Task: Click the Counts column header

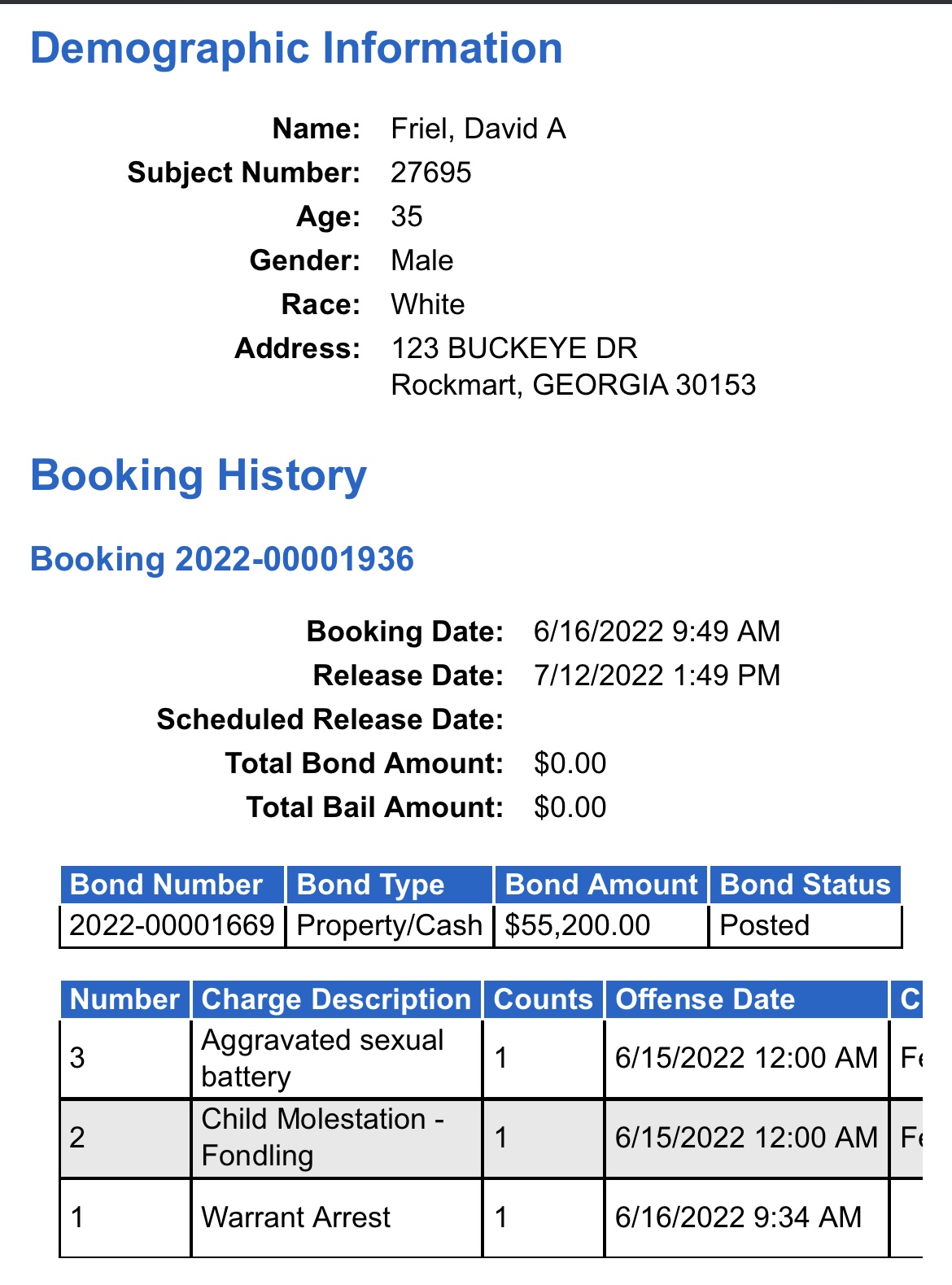Action: pyautogui.click(x=544, y=999)
